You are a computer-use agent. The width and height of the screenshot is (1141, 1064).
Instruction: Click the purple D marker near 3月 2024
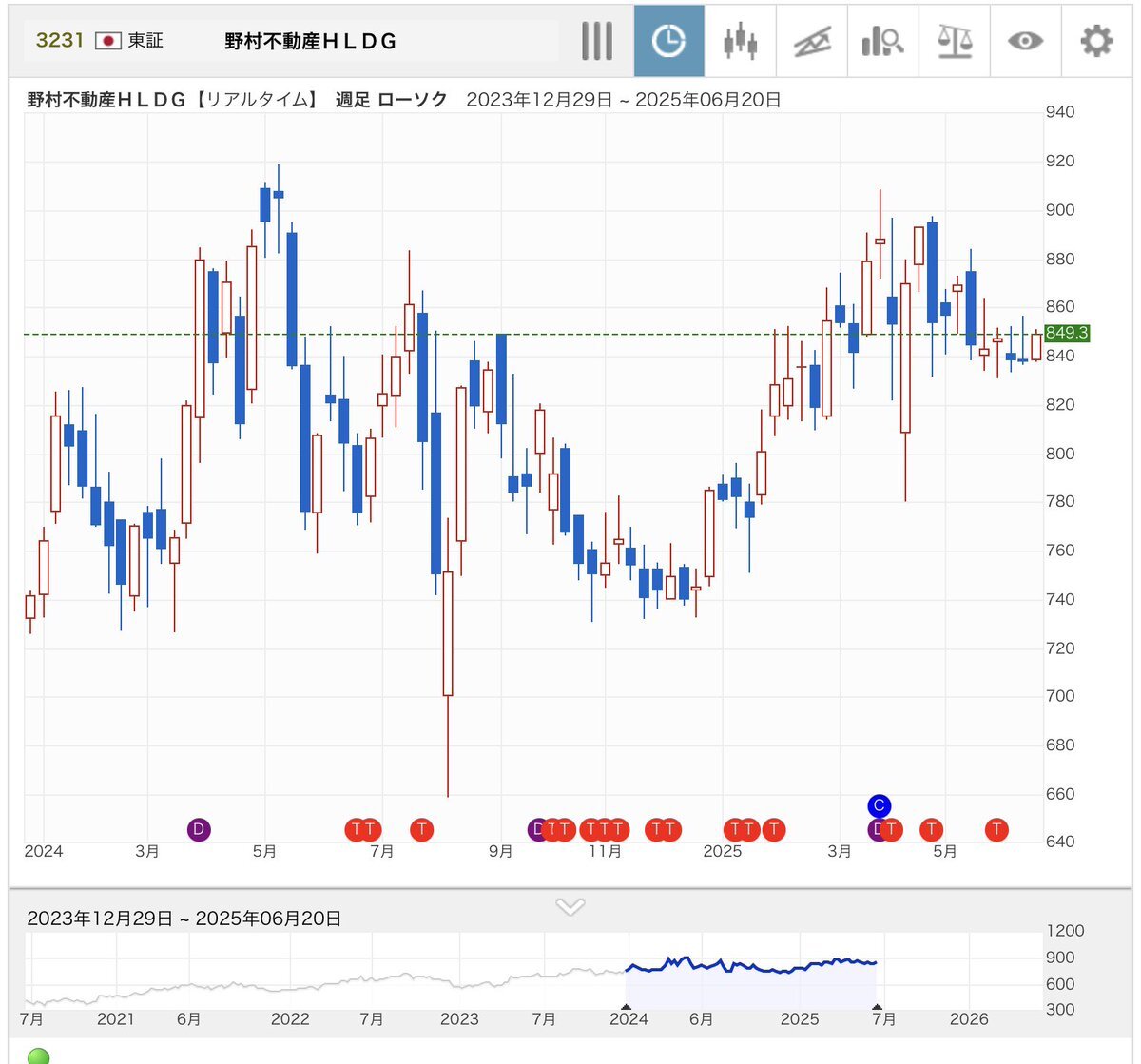point(198,830)
